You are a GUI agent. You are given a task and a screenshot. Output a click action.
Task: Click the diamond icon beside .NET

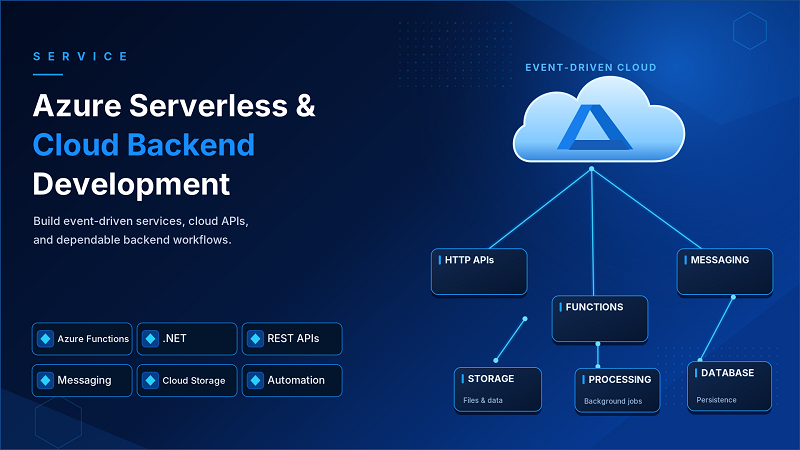click(x=151, y=339)
